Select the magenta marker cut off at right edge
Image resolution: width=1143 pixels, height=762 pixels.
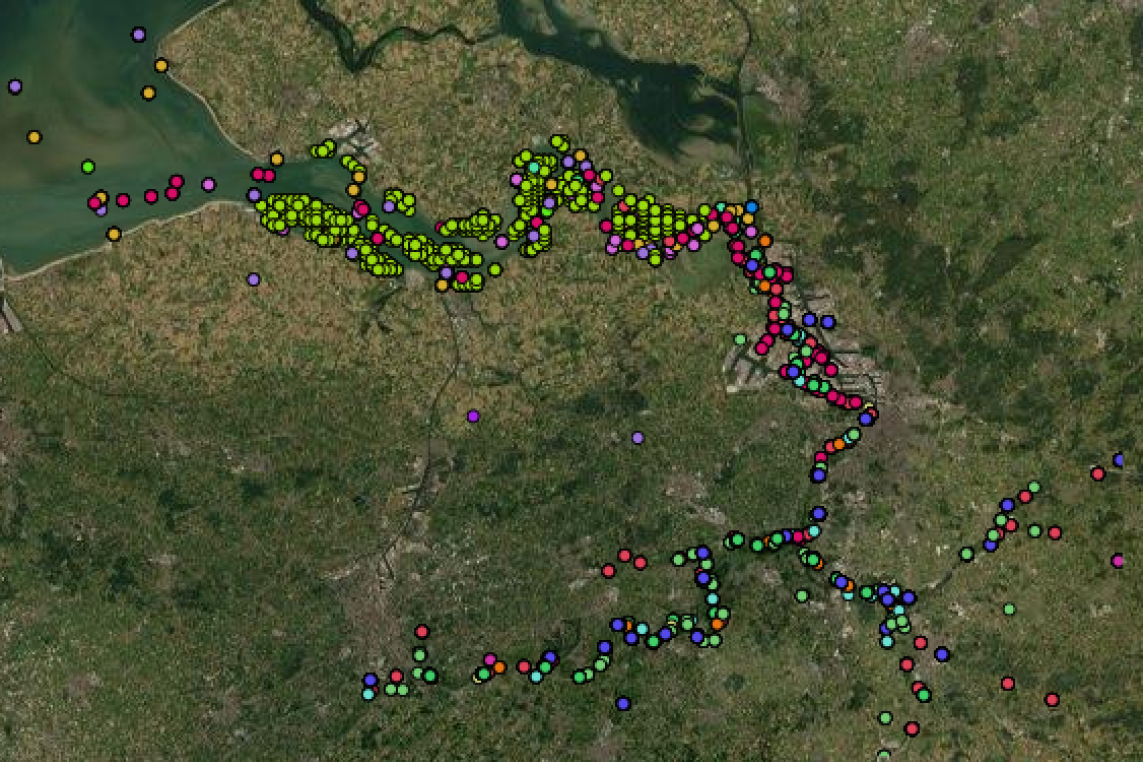pos(1117,561)
